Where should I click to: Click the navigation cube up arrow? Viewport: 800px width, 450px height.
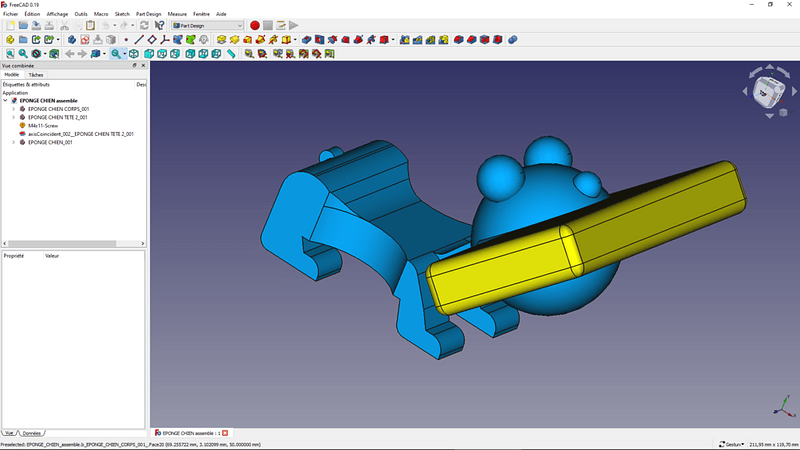[769, 67]
